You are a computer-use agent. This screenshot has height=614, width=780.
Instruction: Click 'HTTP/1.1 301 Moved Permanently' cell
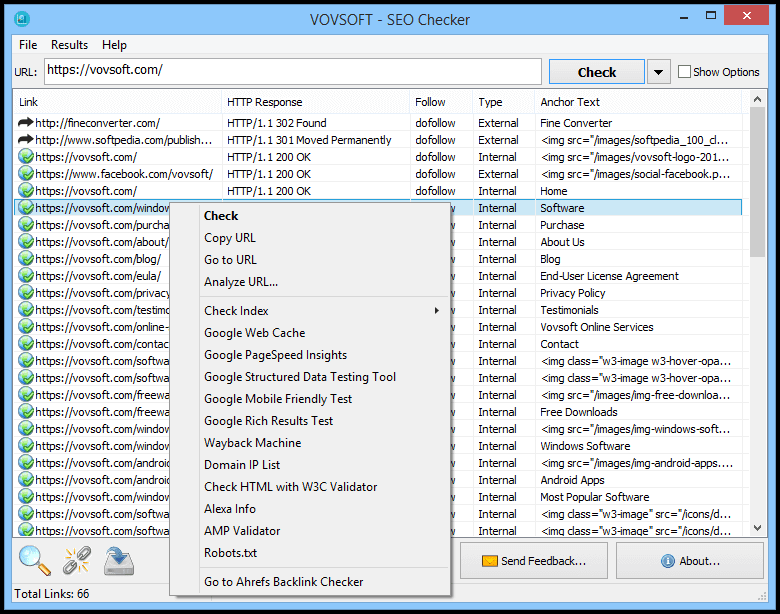(309, 140)
